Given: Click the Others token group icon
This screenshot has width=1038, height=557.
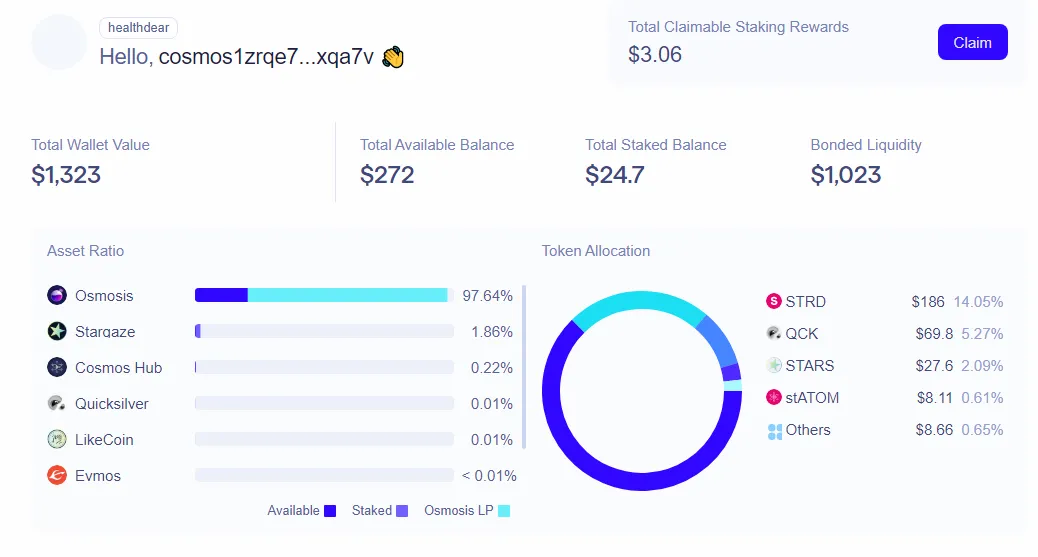Looking at the screenshot, I should (774, 431).
